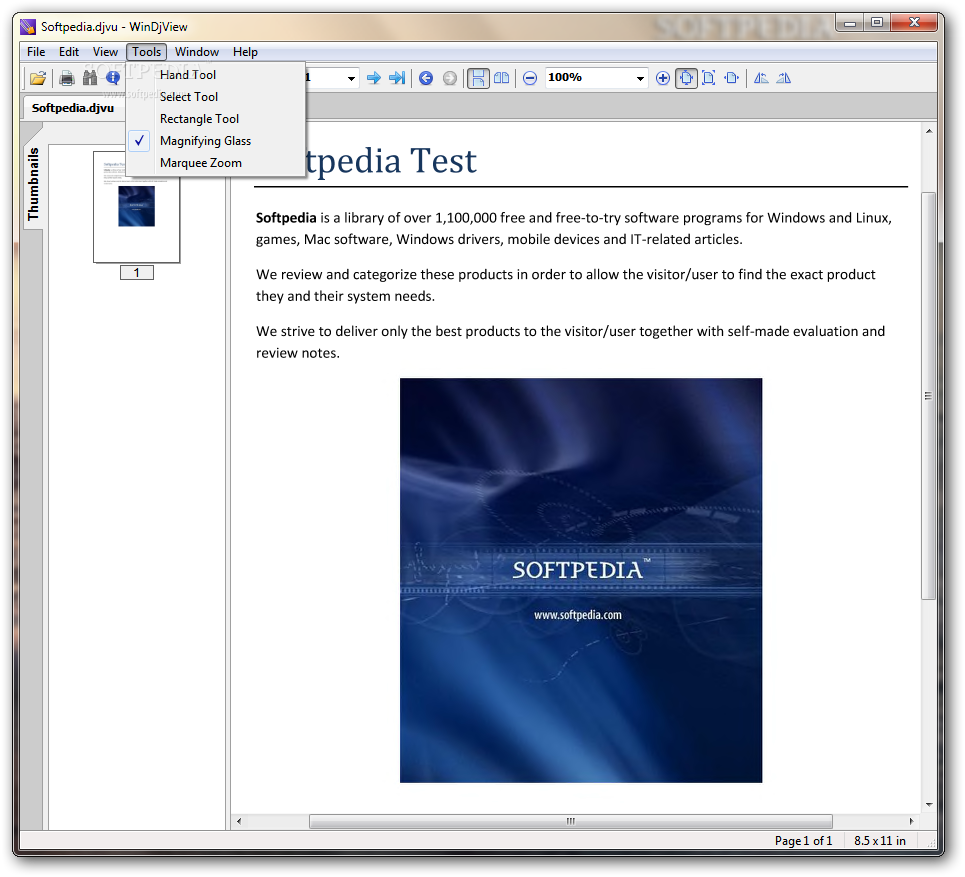Screen dimensions: 965x877
Task: Choose Select Tool from Tools menu
Action: (215, 97)
